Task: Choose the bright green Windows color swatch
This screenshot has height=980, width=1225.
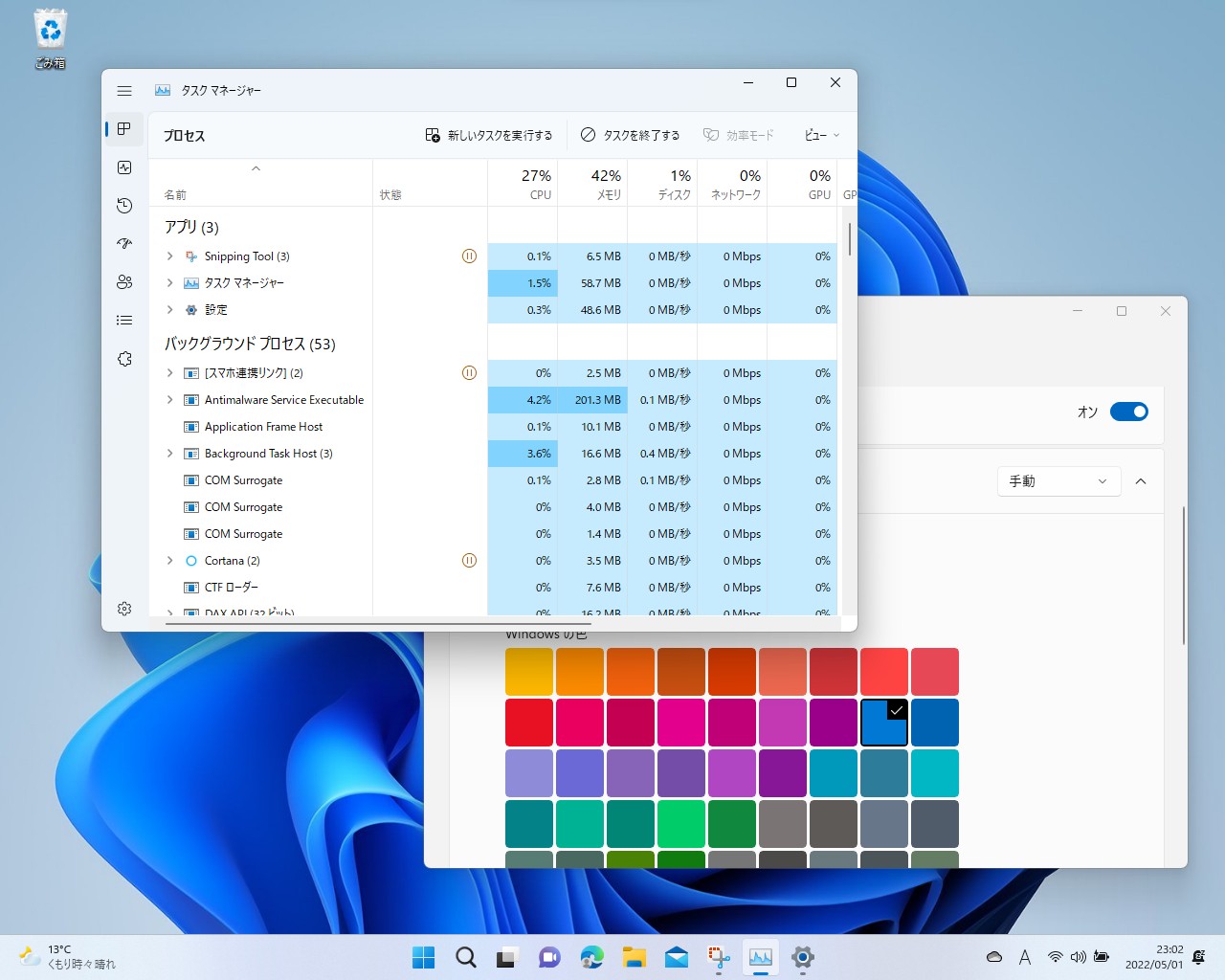Action: click(x=681, y=824)
